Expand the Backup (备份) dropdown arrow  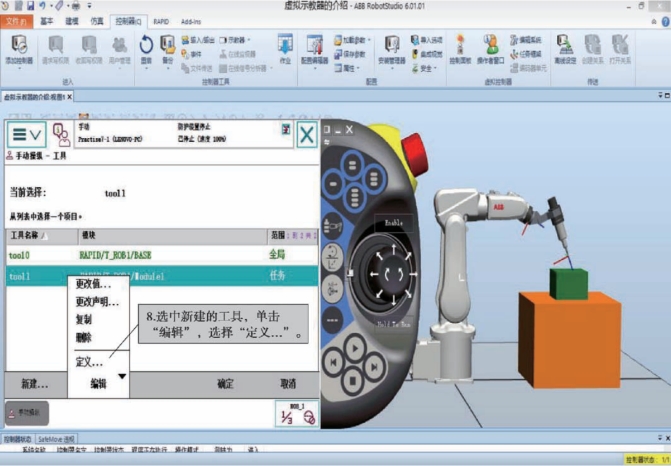[x=167, y=68]
